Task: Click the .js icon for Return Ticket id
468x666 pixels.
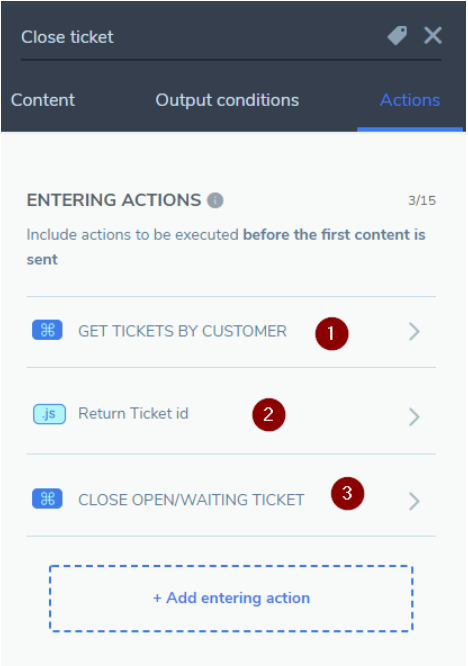Action: tap(49, 414)
